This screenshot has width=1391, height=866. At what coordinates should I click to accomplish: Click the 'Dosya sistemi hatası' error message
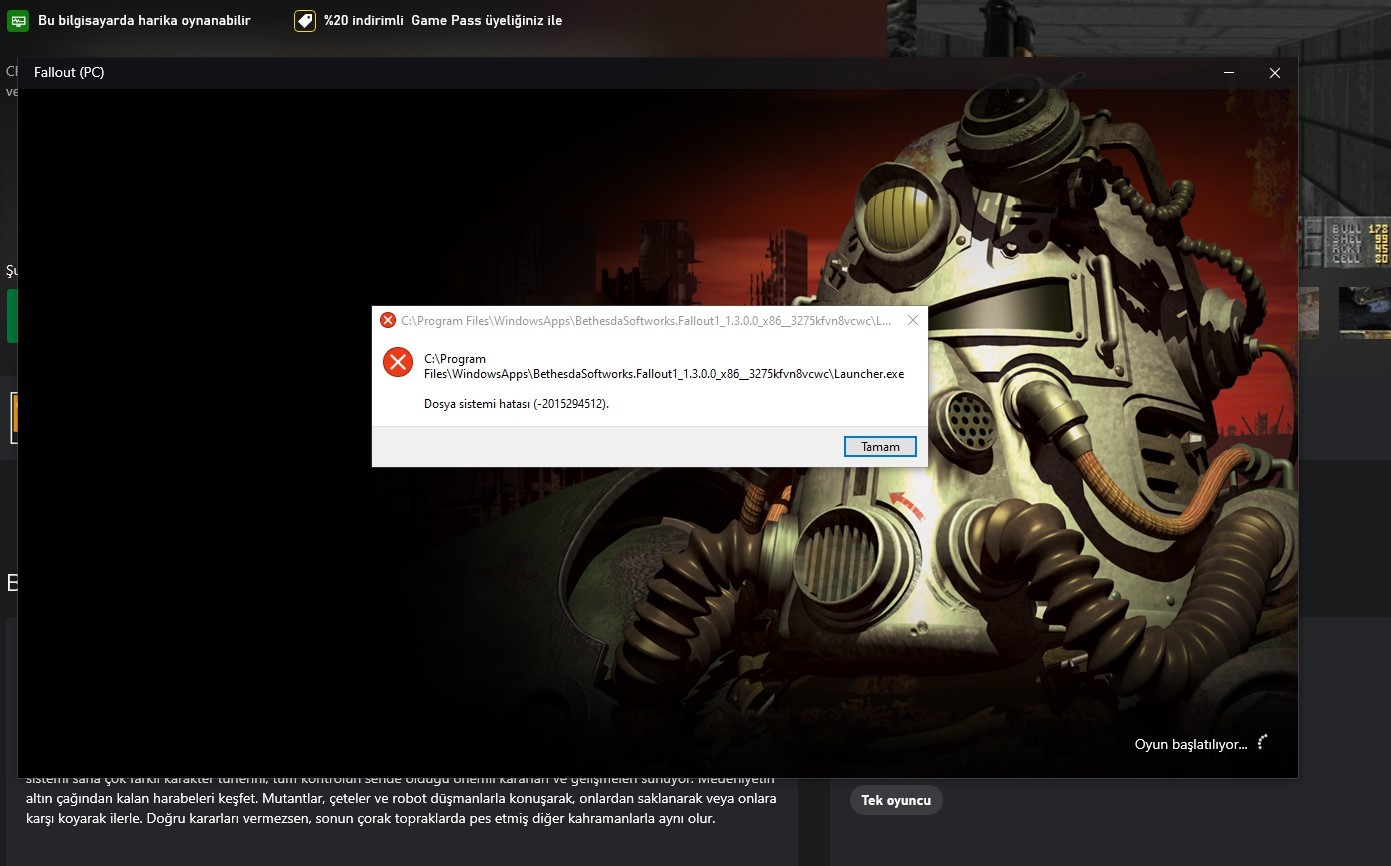coord(516,404)
